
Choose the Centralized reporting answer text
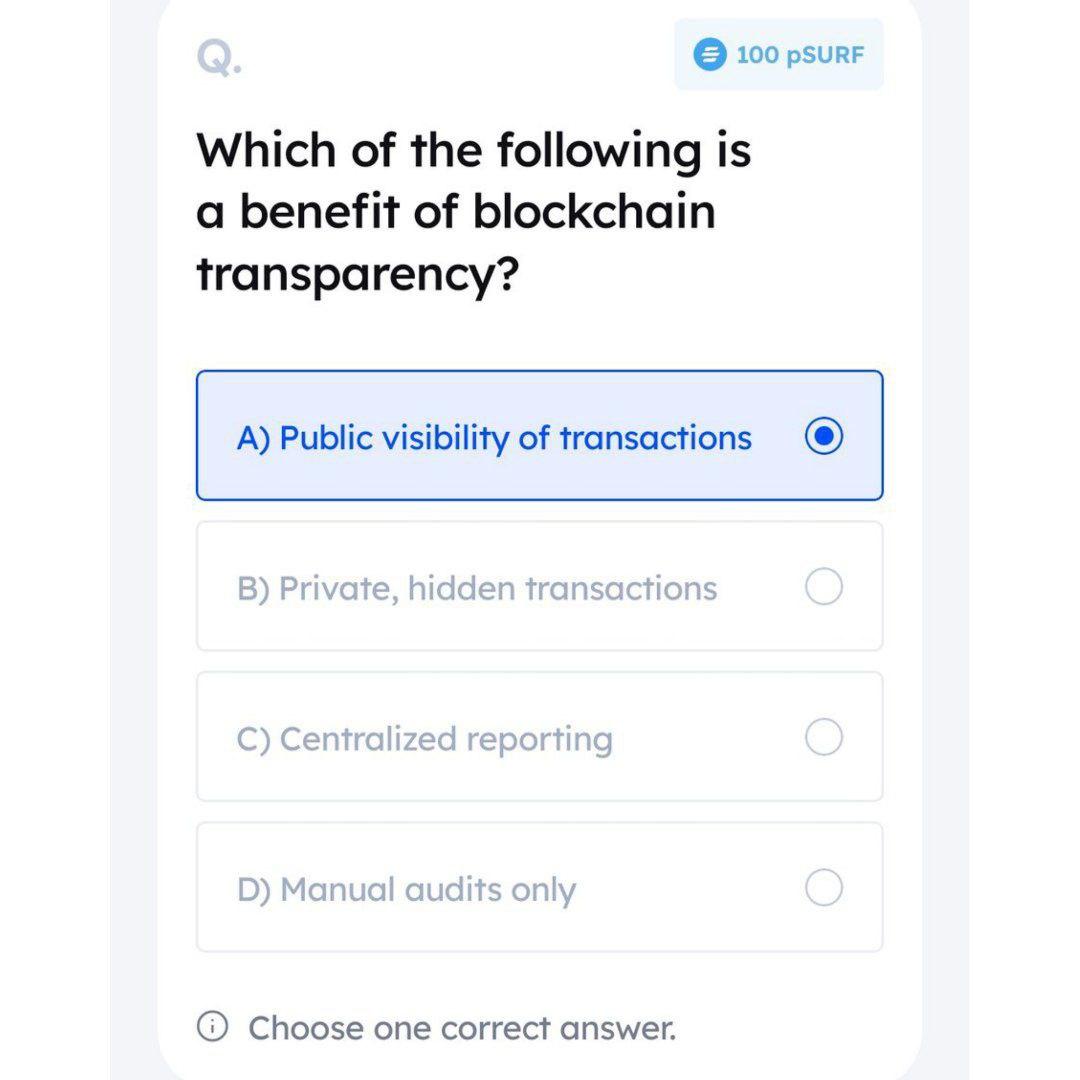pyautogui.click(x=446, y=739)
